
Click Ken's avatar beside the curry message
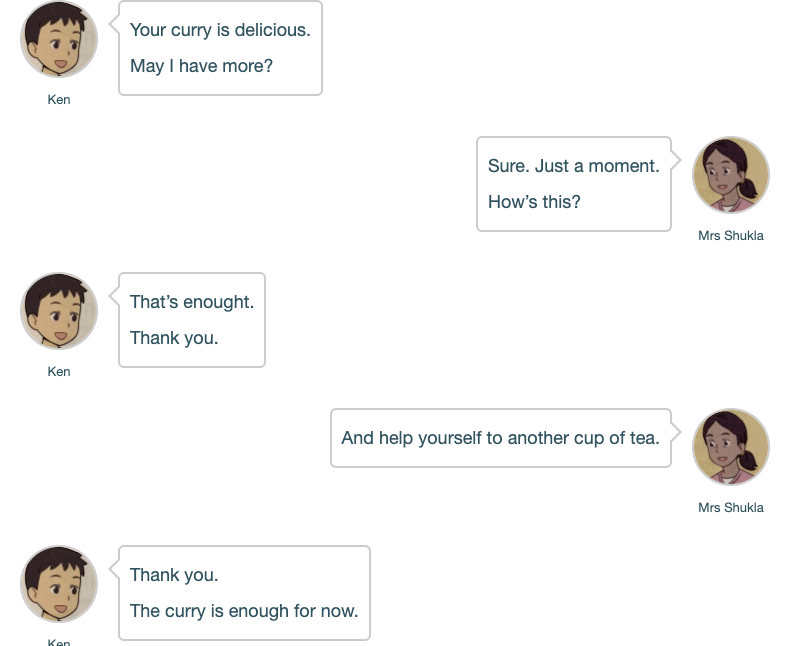[59, 39]
